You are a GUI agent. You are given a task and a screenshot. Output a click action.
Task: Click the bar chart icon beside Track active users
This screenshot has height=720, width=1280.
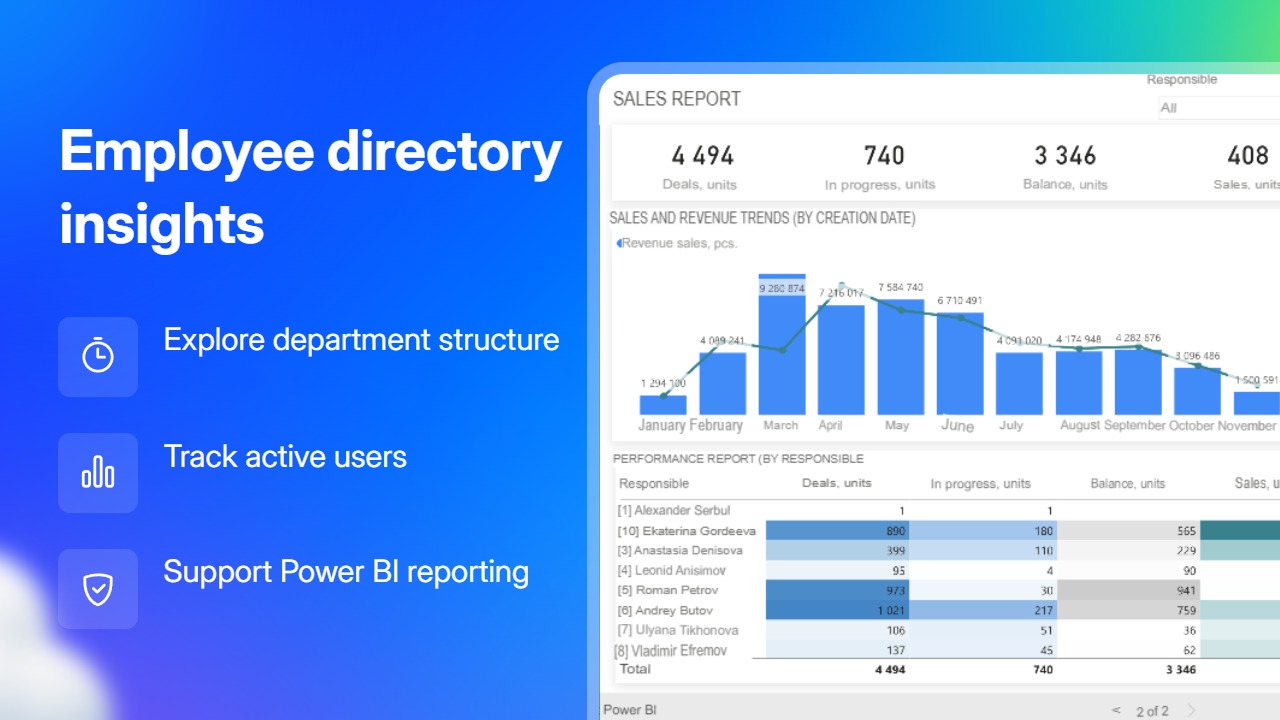tap(98, 472)
